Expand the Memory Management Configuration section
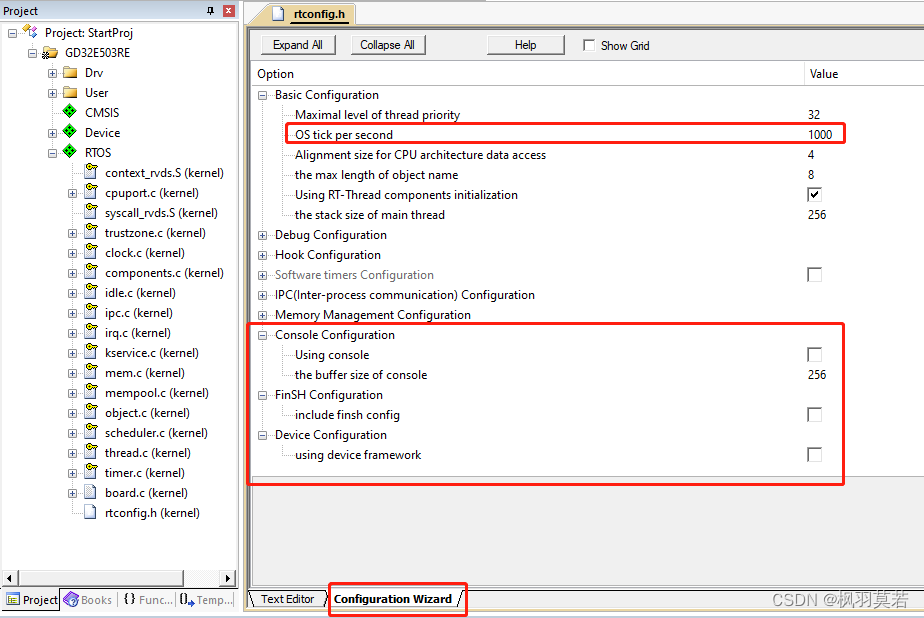 tap(263, 316)
